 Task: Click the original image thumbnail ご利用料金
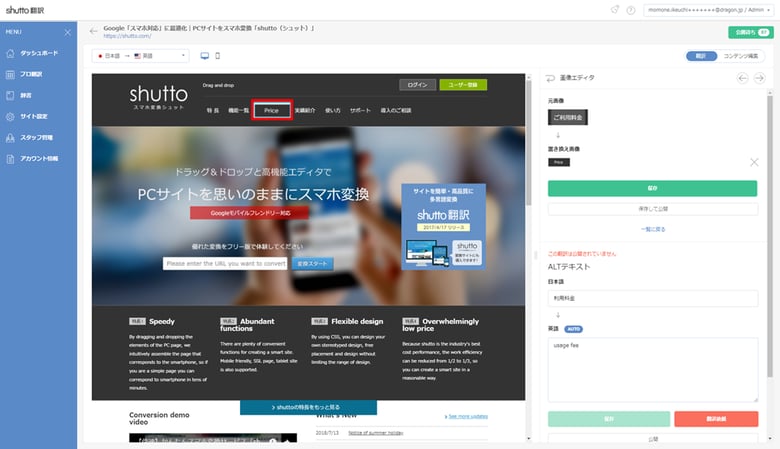coord(568,117)
